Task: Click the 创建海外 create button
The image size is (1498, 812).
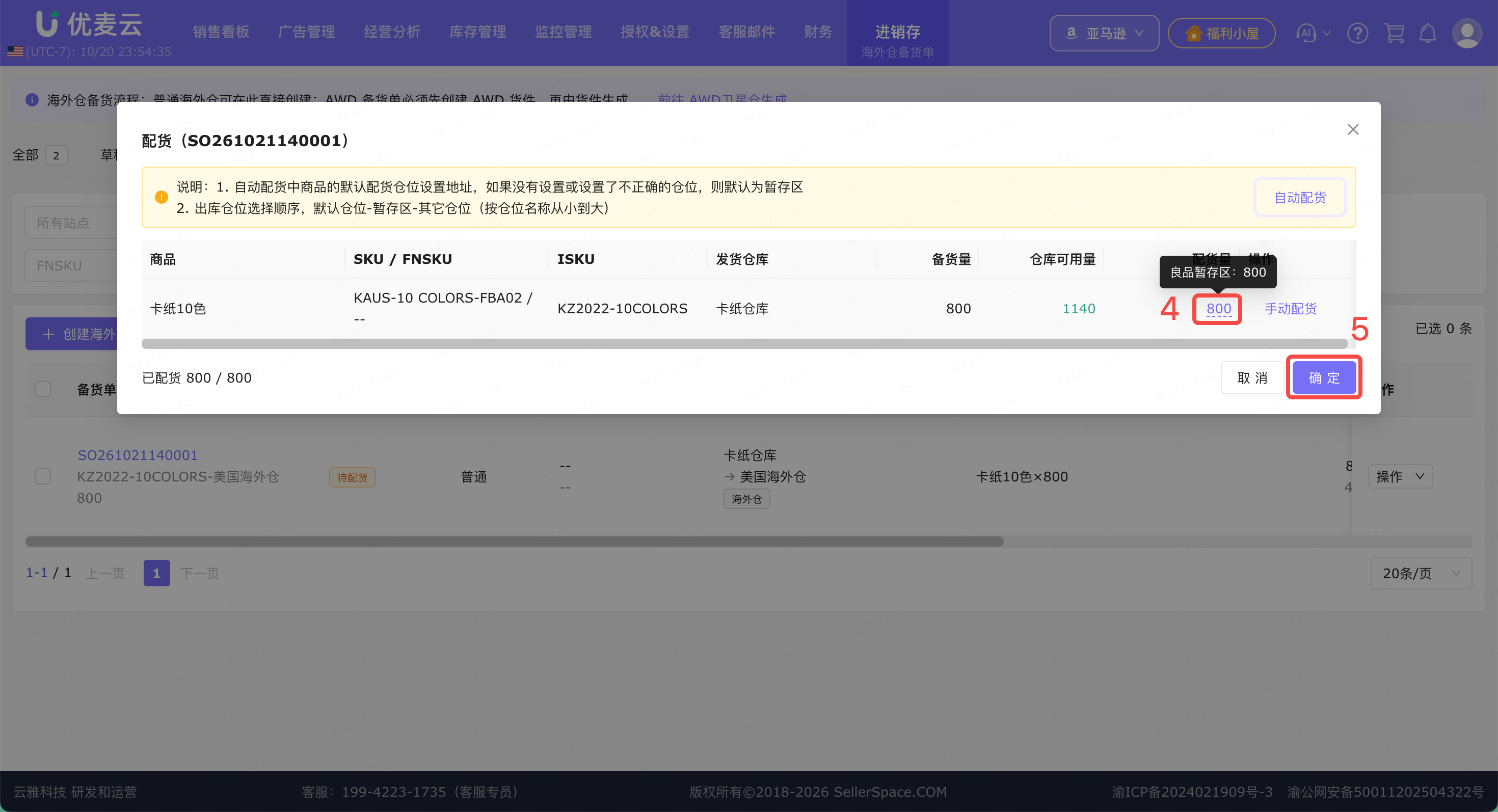Action: pos(71,334)
